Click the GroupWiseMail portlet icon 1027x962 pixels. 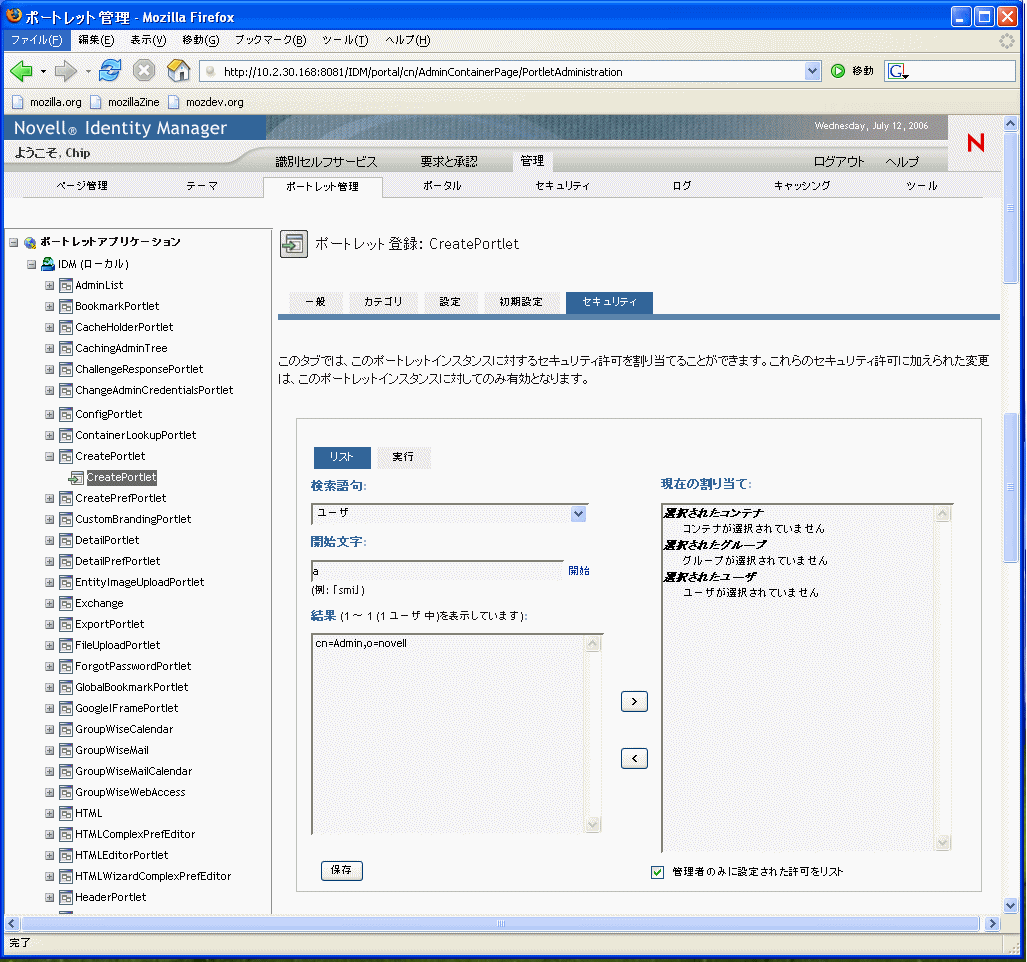[65, 750]
